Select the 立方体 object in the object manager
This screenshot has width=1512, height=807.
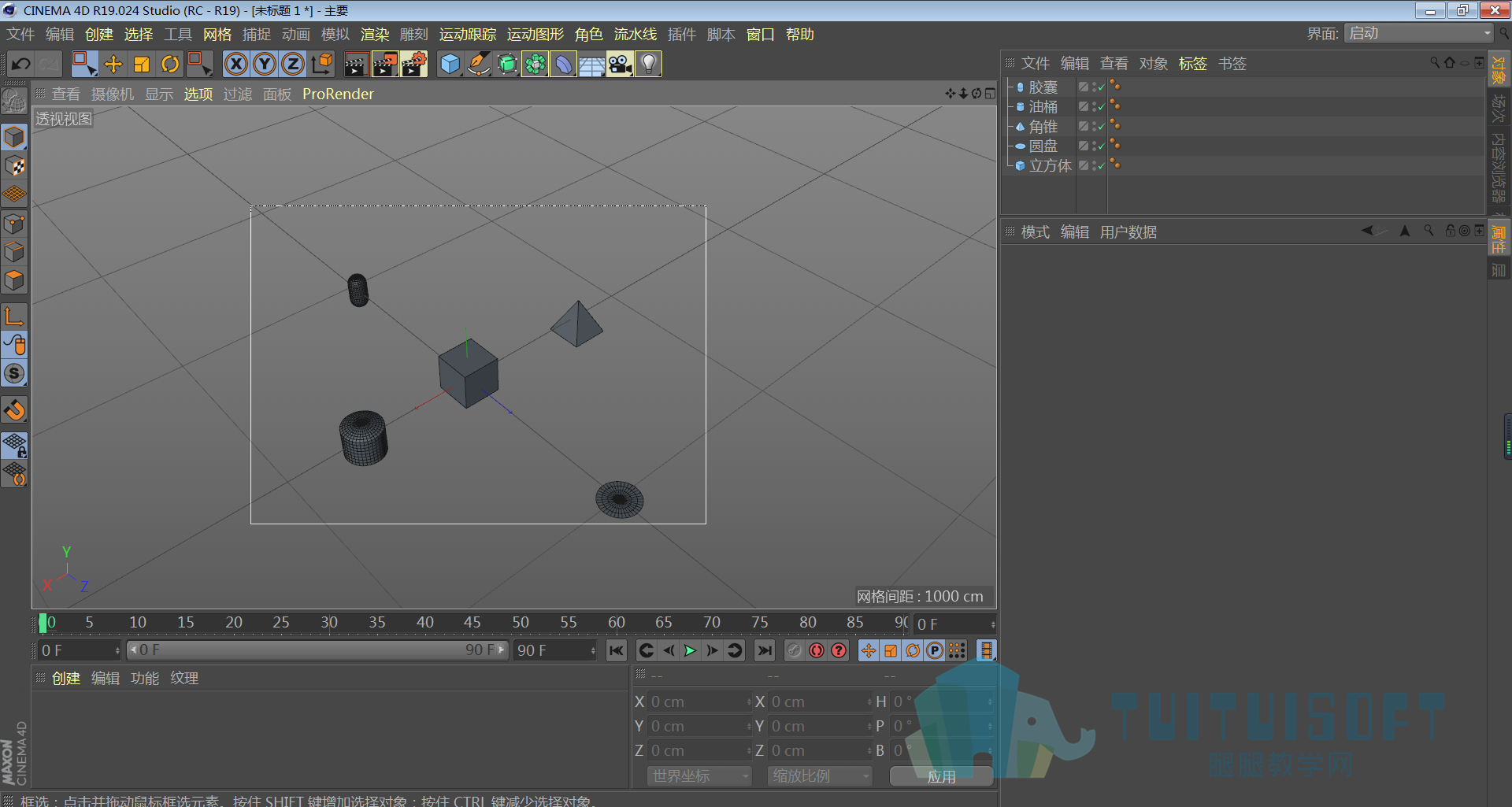1051,165
